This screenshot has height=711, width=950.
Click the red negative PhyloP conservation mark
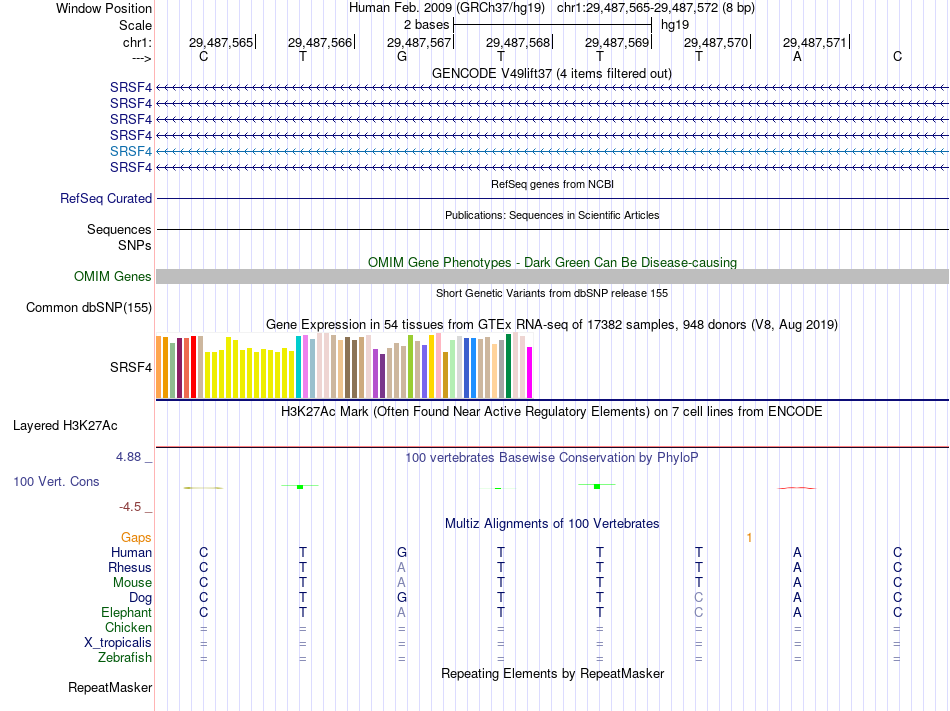pyautogui.click(x=797, y=488)
